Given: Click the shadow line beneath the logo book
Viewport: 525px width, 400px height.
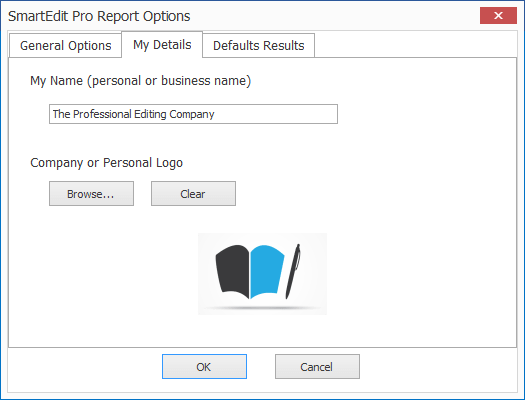Looking at the screenshot, I should point(262,308).
